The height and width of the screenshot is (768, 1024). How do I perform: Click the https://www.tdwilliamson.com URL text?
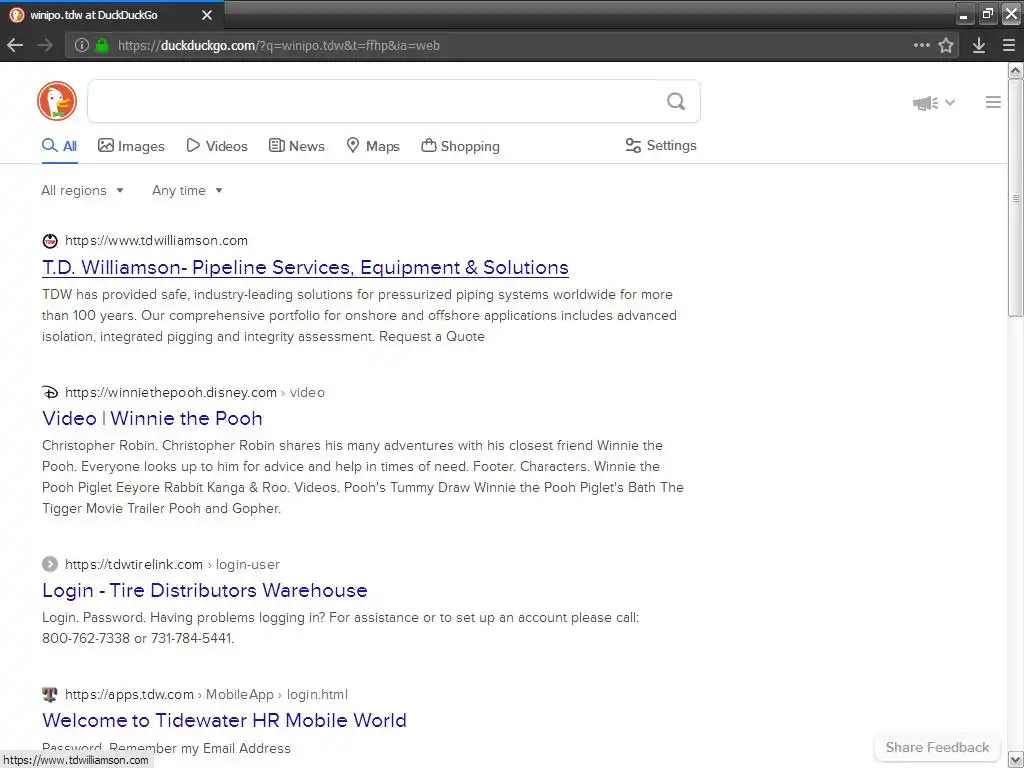tap(156, 240)
